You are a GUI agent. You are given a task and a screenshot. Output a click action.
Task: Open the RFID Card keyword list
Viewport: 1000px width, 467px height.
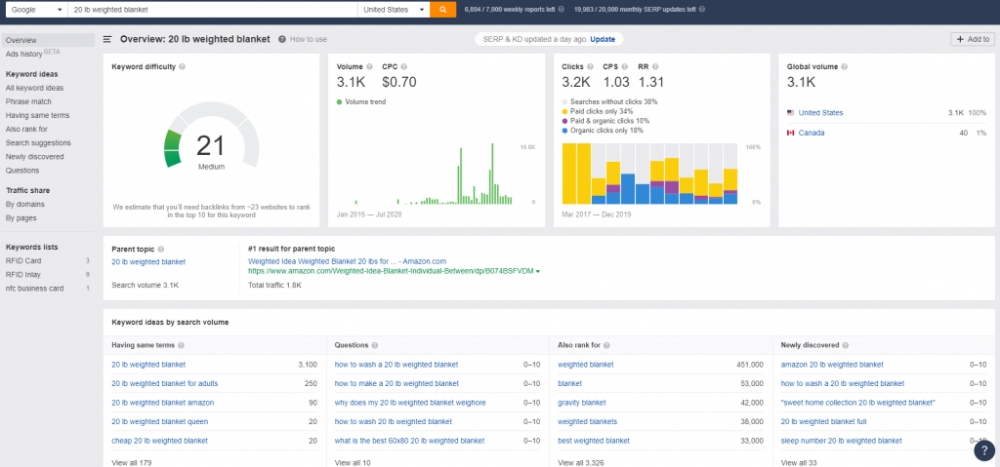click(x=23, y=260)
